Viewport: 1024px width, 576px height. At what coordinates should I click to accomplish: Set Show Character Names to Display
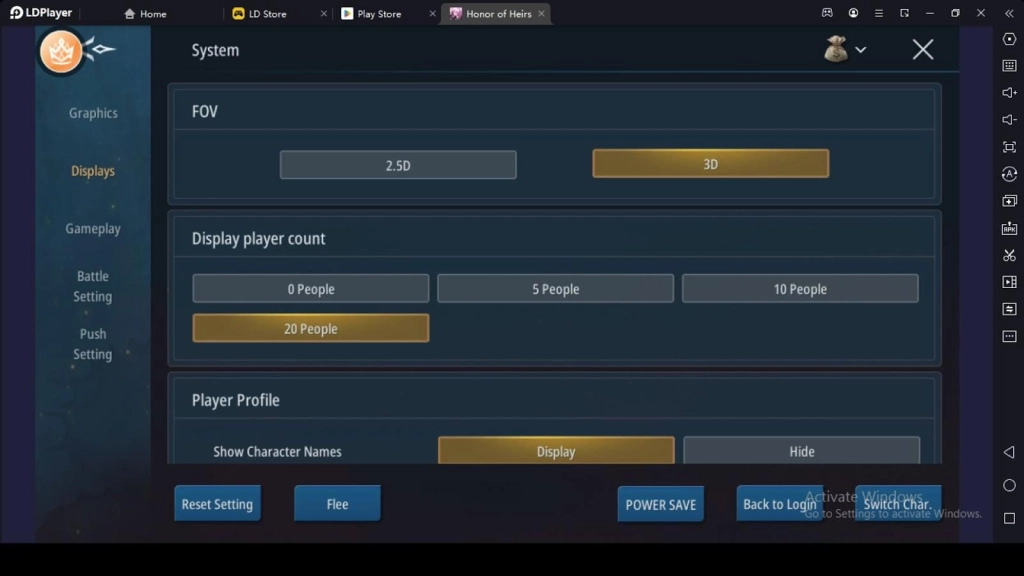coord(556,451)
